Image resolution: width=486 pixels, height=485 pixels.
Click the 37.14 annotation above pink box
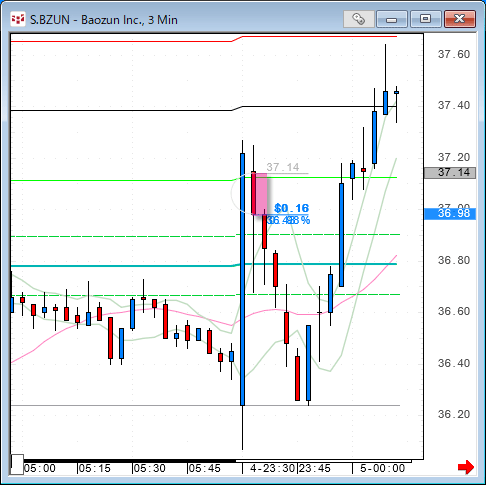(283, 167)
